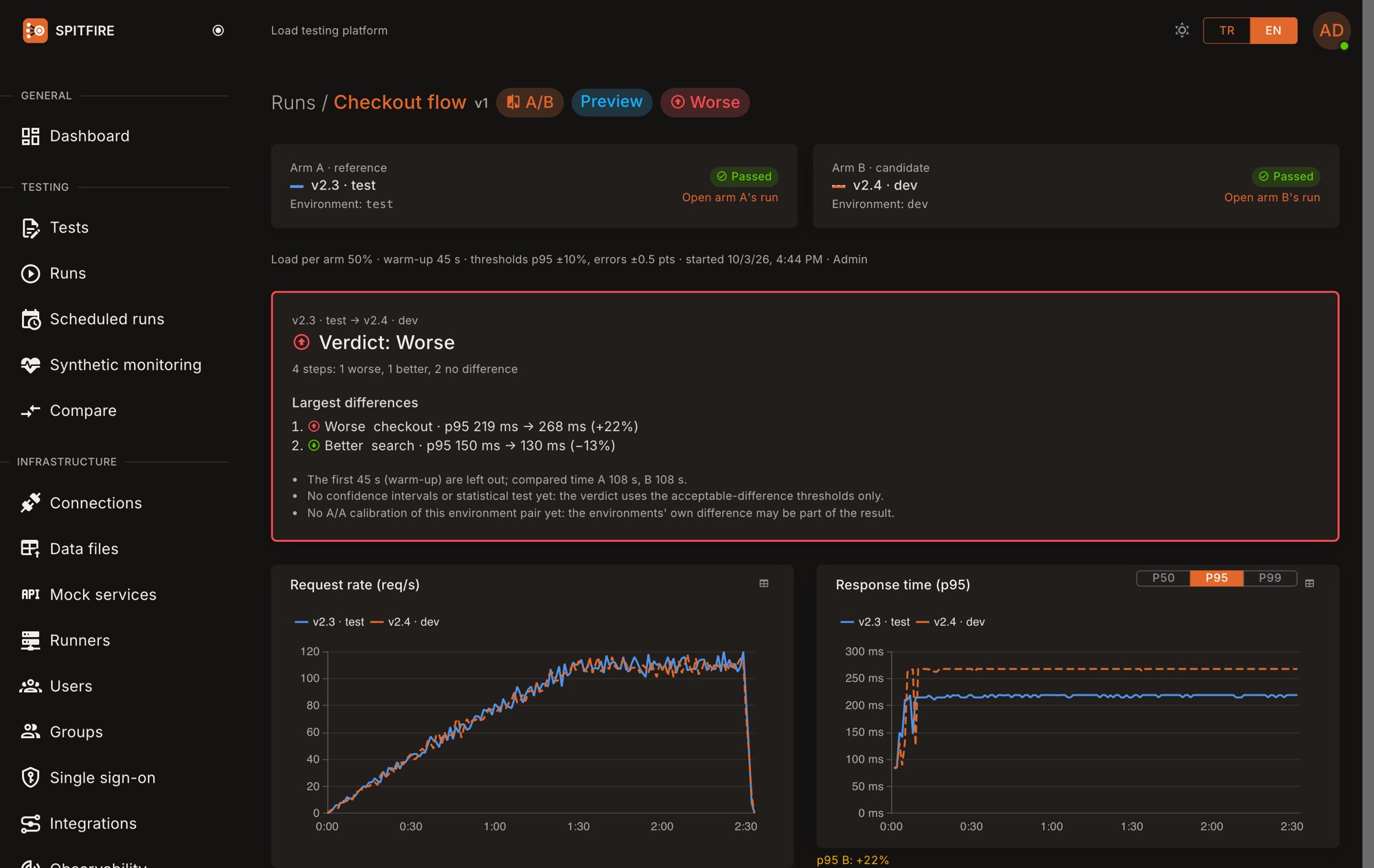Click the Preview badge

pyautogui.click(x=611, y=102)
